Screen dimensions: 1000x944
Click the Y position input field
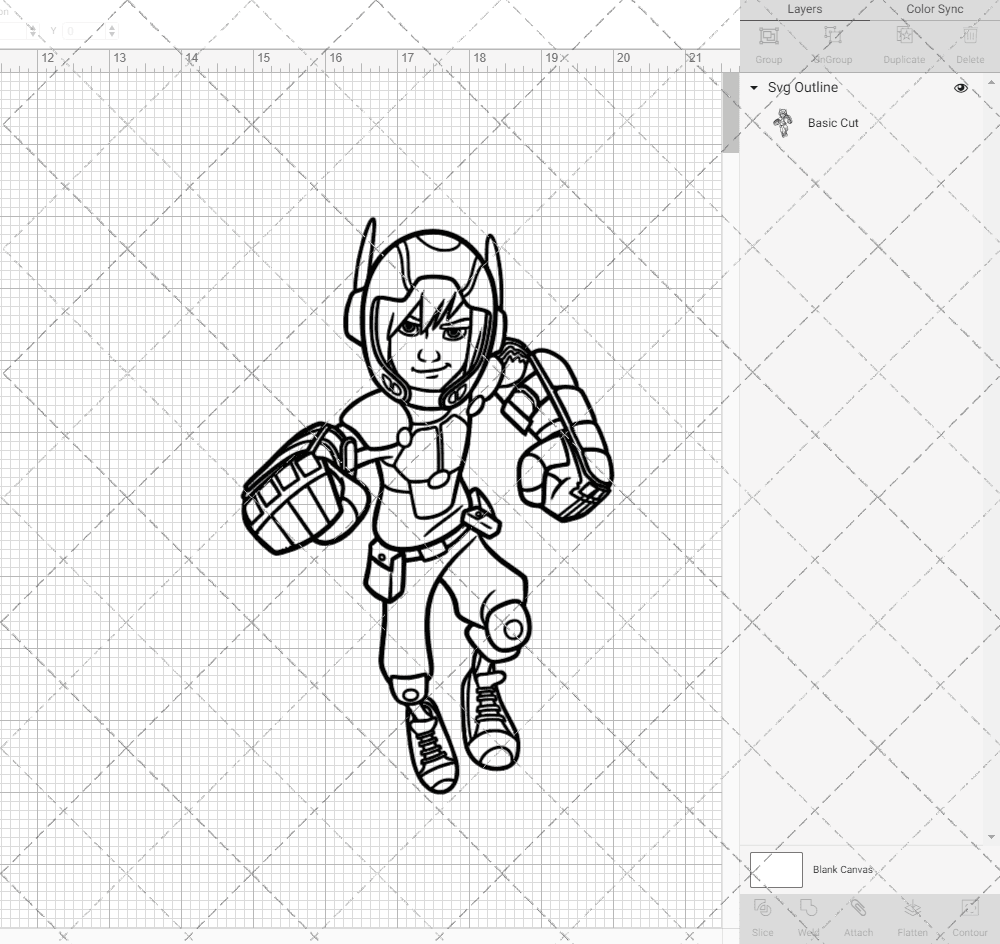(x=85, y=31)
